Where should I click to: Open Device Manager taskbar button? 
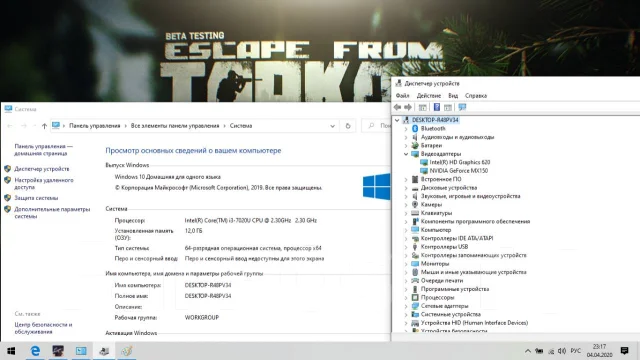pyautogui.click(x=104, y=351)
